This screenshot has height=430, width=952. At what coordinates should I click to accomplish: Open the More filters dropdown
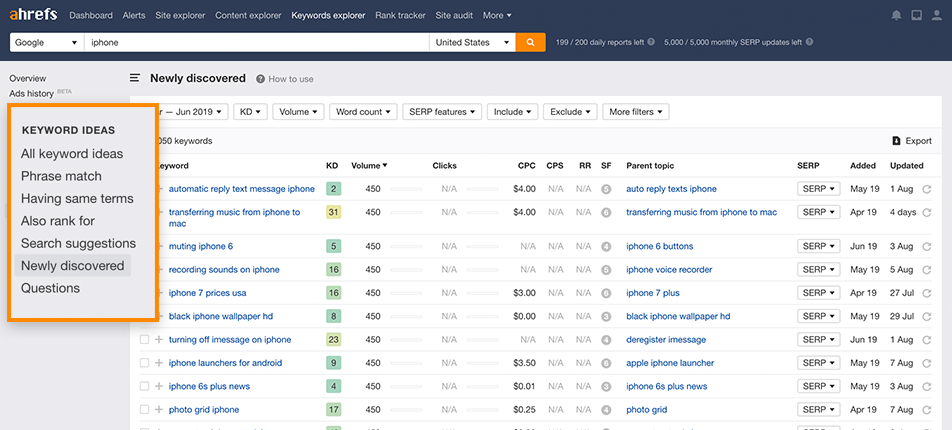636,112
